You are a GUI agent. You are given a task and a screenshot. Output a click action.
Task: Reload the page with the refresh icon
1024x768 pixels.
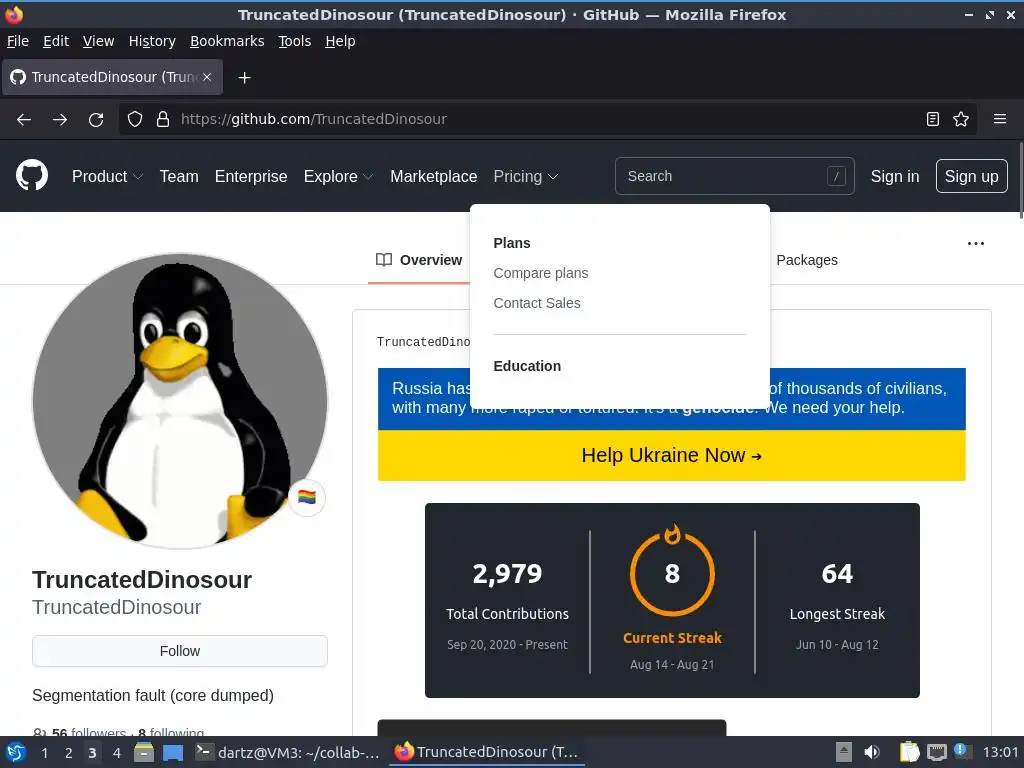click(96, 120)
